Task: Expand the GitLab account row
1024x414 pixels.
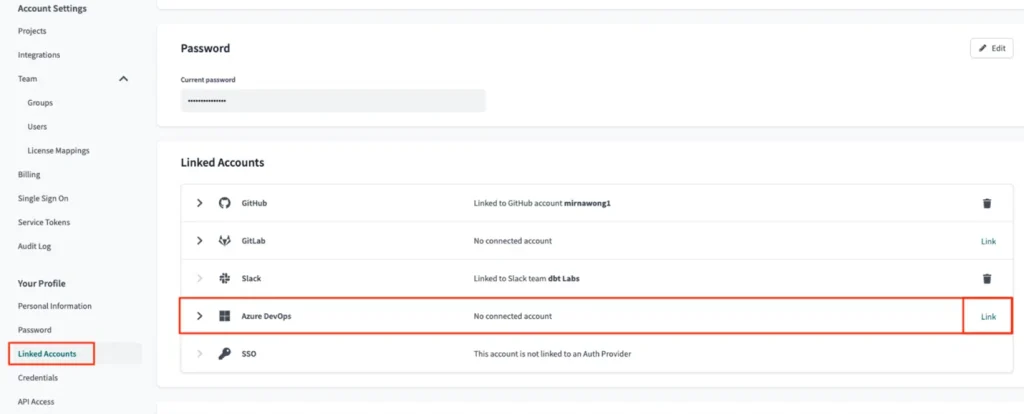Action: 200,241
